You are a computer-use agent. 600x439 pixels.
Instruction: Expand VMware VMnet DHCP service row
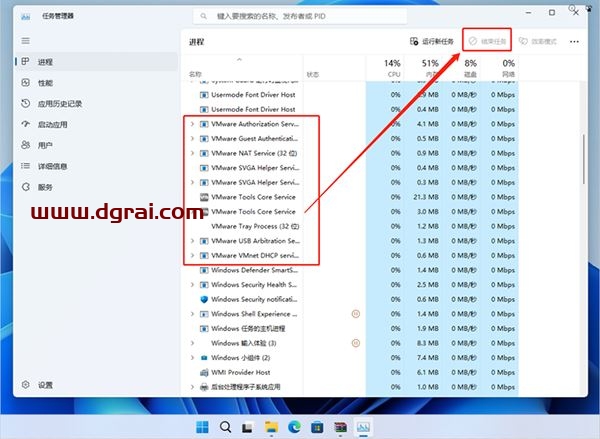point(192,255)
